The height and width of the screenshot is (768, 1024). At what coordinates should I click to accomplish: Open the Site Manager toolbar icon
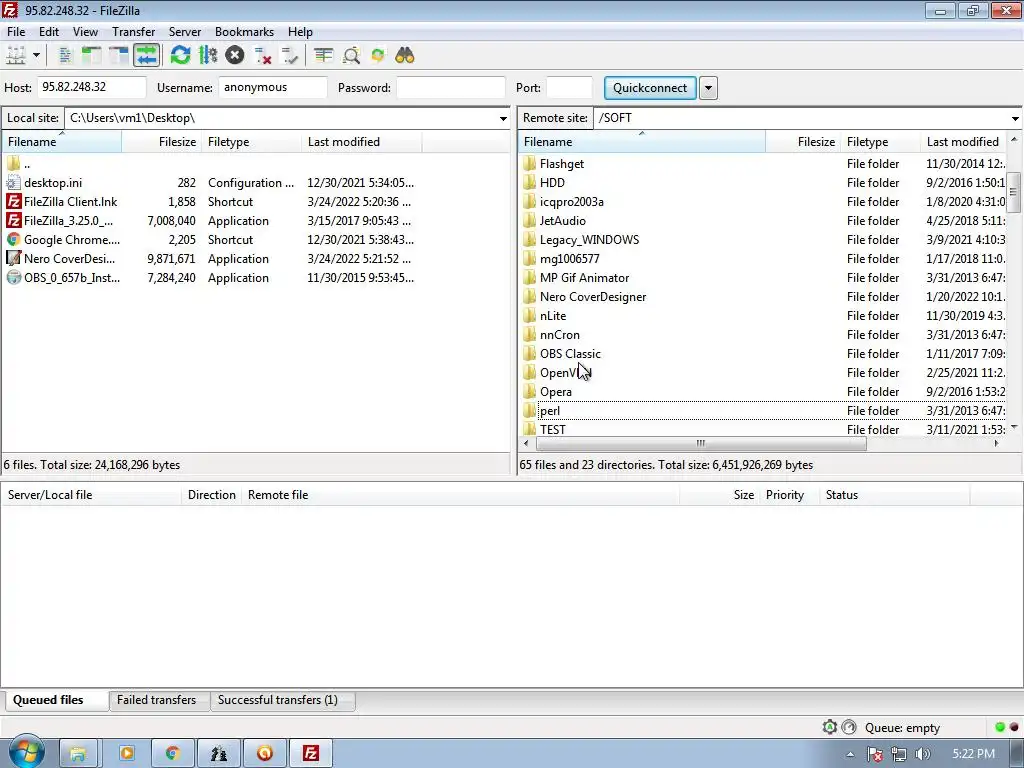pyautogui.click(x=16, y=56)
